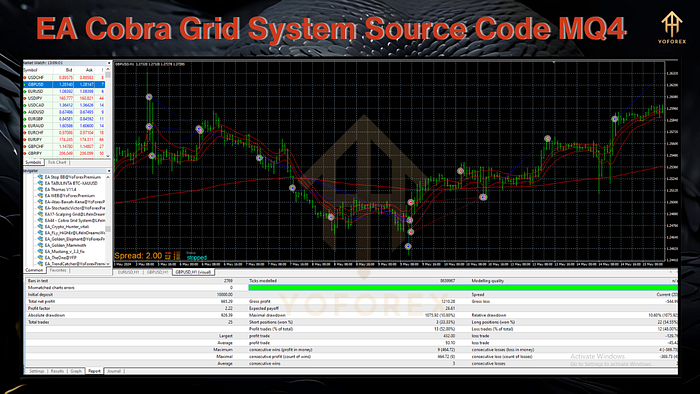The image size is (700, 394).
Task: Select EA_Golden_Elephant in Navigator
Action: point(75,239)
